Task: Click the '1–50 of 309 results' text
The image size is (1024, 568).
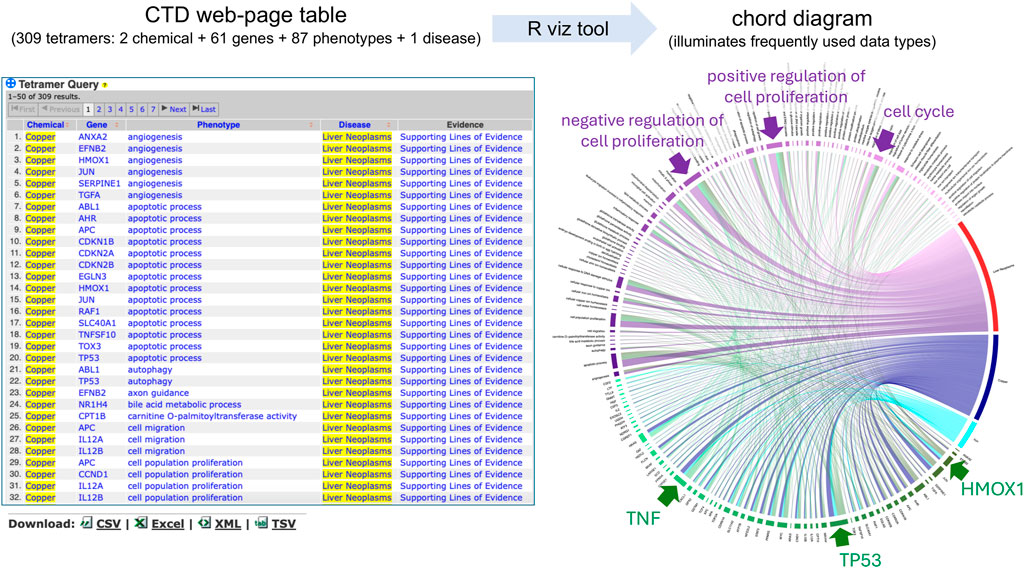Action: [44, 97]
